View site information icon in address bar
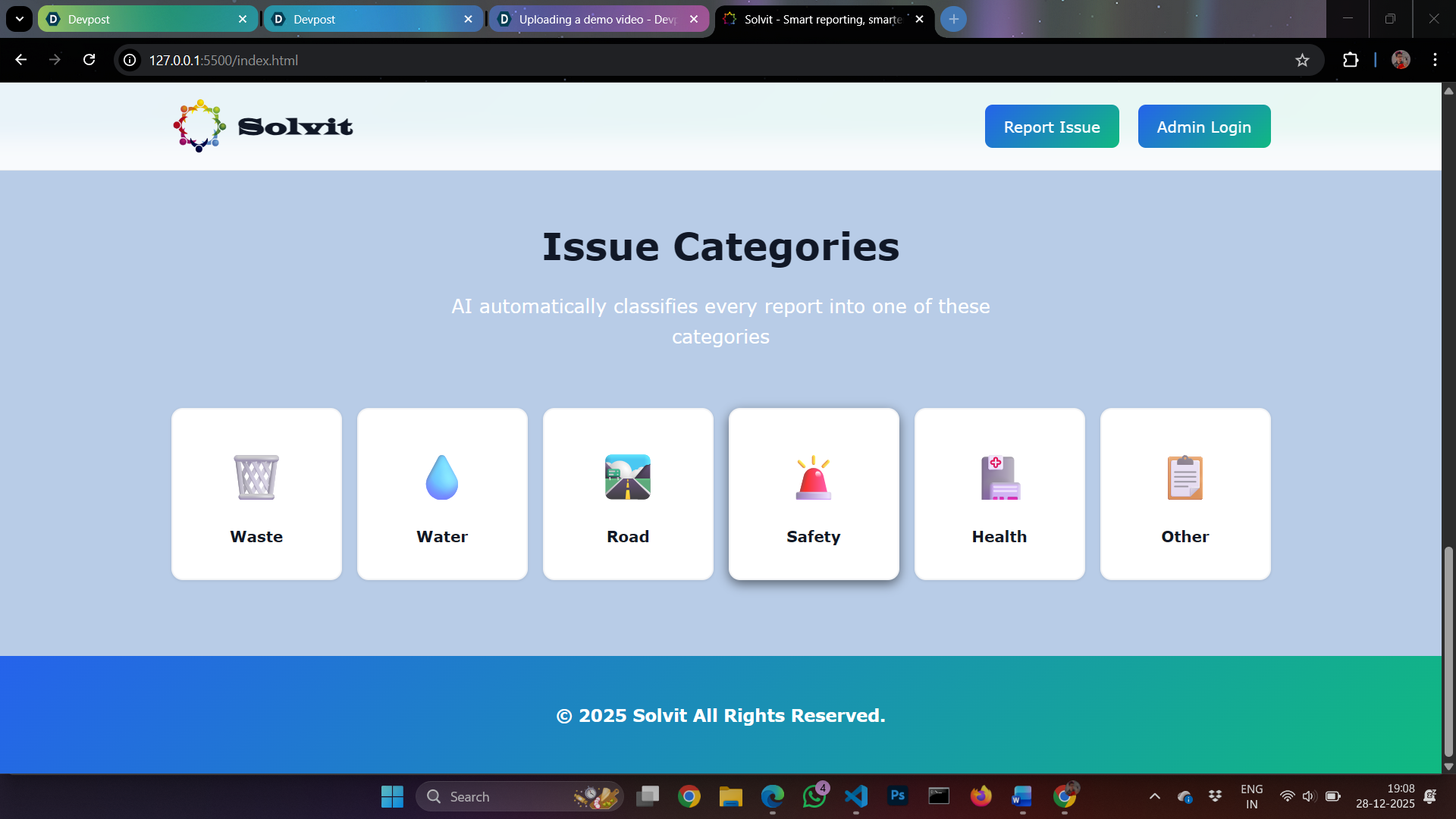 pos(130,60)
